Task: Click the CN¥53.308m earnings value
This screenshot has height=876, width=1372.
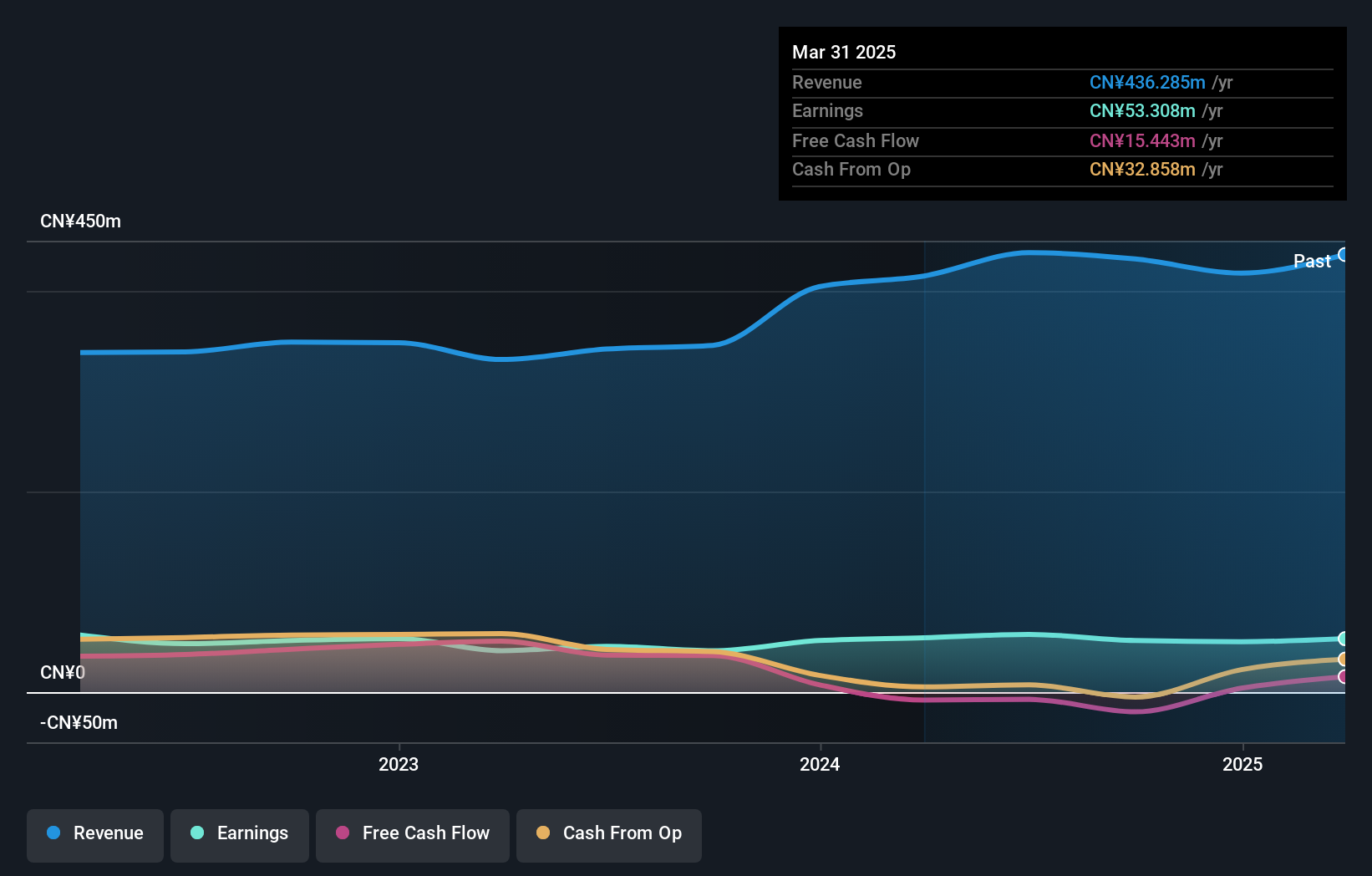Action: click(x=1142, y=111)
